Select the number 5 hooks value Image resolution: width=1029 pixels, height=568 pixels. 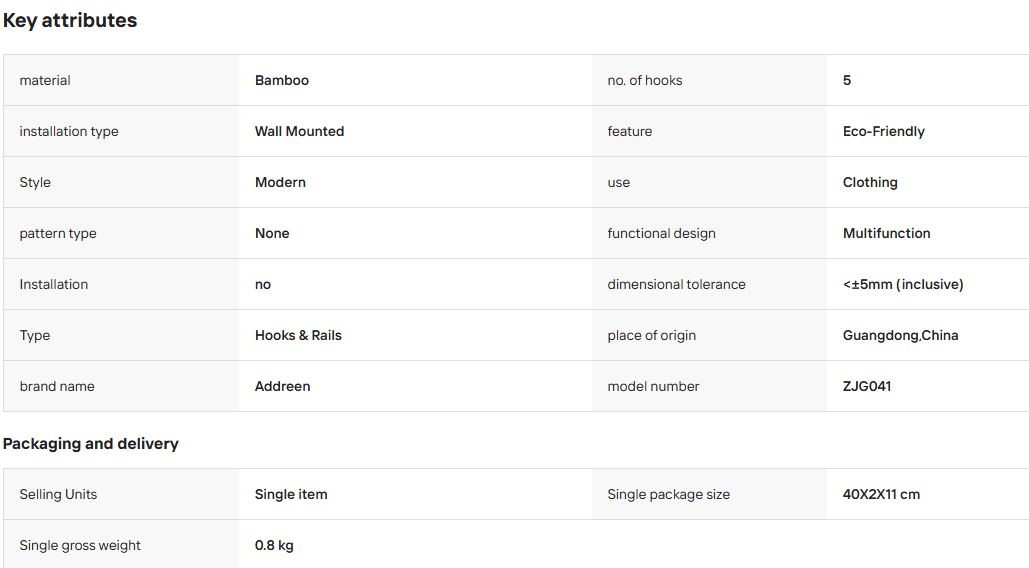847,80
